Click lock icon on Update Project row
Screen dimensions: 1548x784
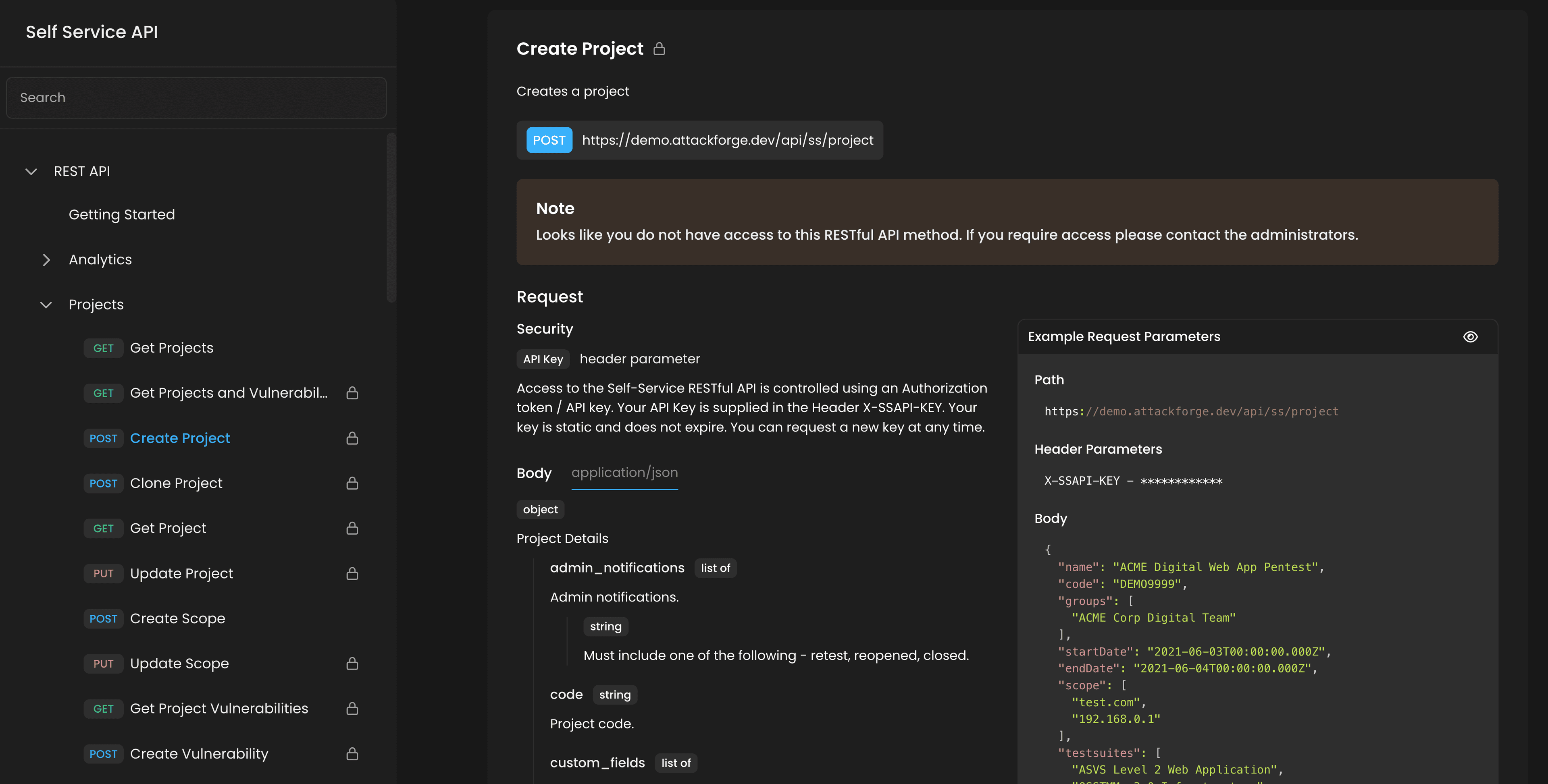coord(352,573)
